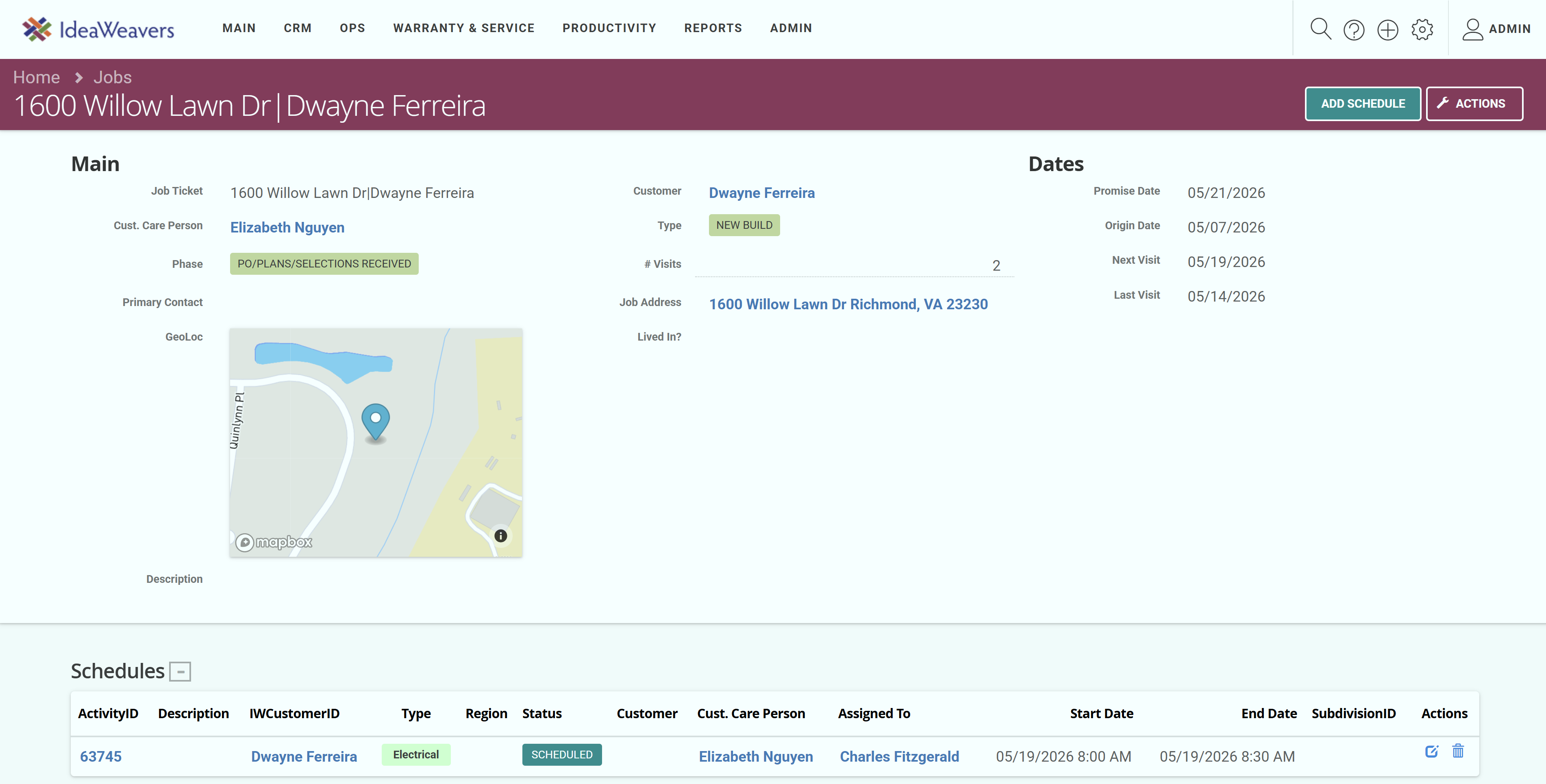Viewport: 1546px width, 784px height.
Task: Sort by Status column header
Action: click(x=542, y=714)
